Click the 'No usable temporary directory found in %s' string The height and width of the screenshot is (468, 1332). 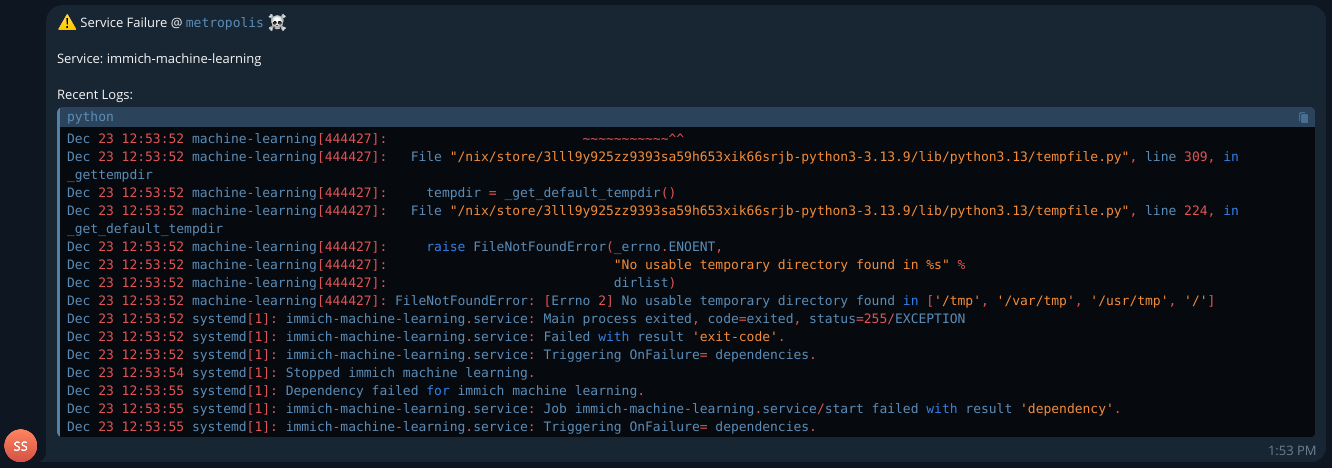(782, 265)
